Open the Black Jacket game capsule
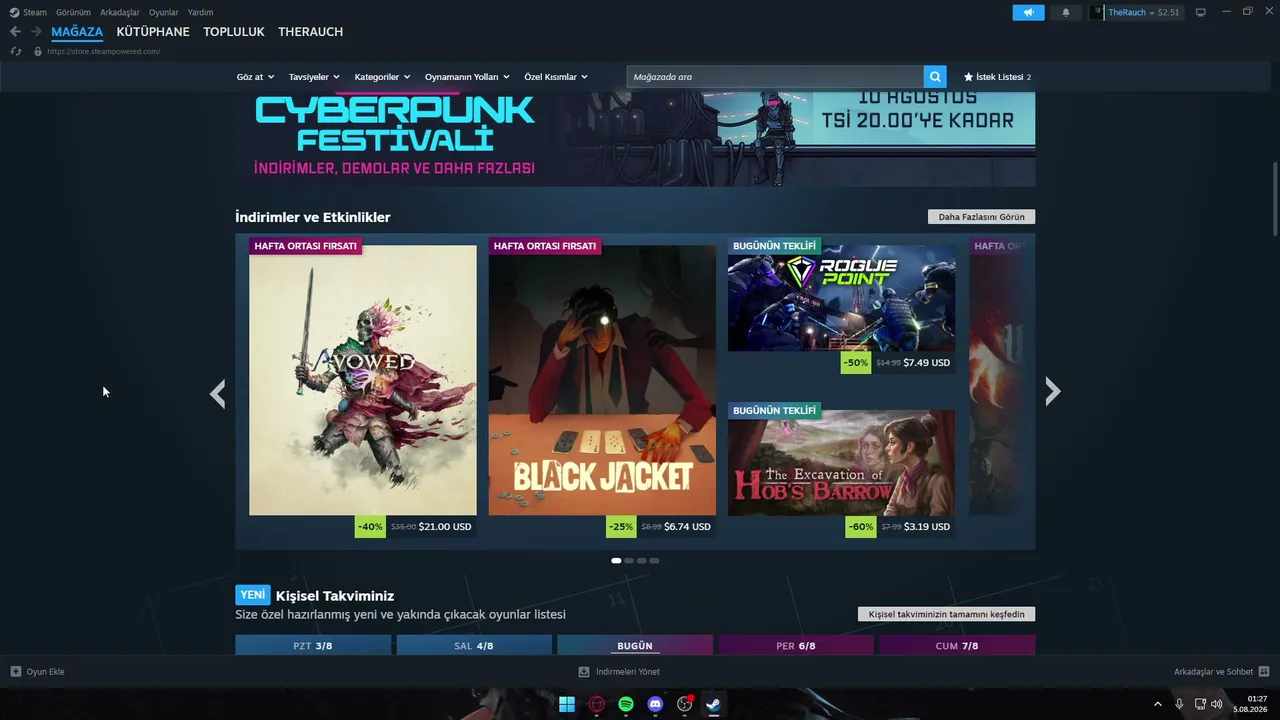Viewport: 1280px width, 720px height. 602,380
